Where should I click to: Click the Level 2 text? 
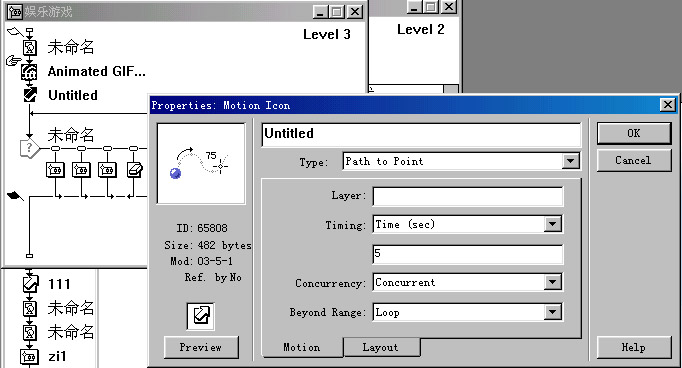421,30
